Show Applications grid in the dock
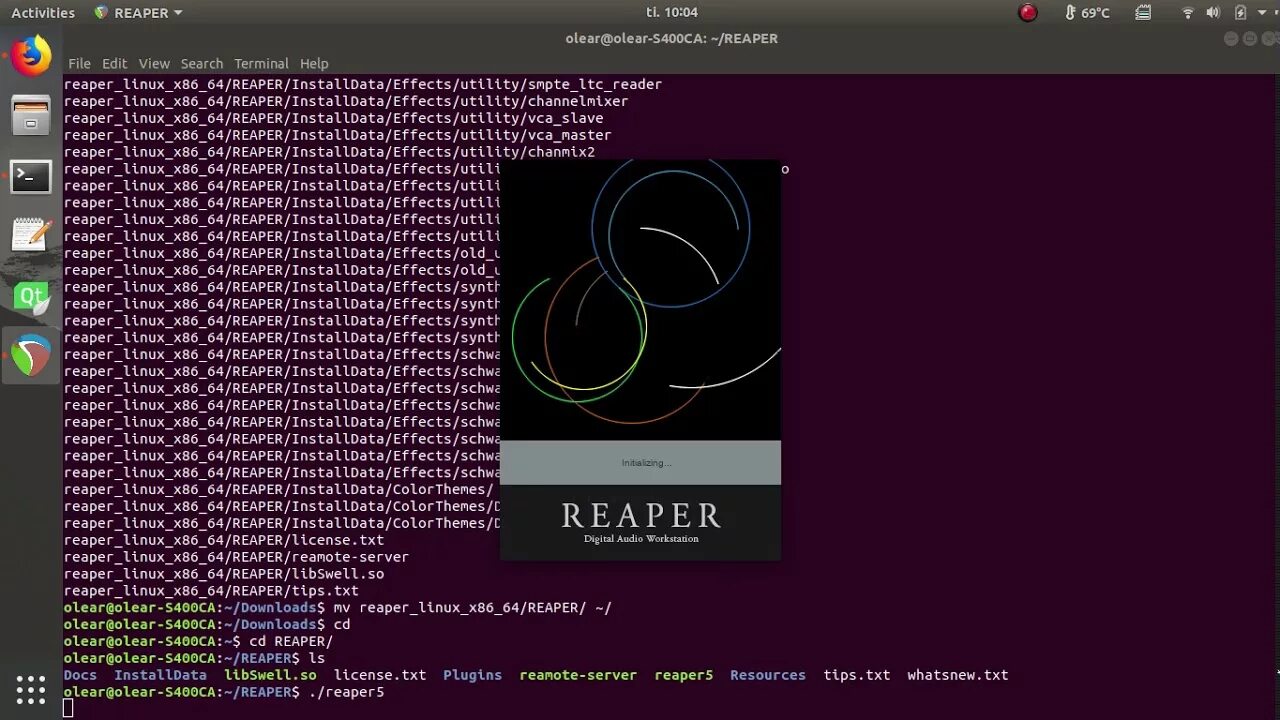The width and height of the screenshot is (1280, 720). (31, 690)
